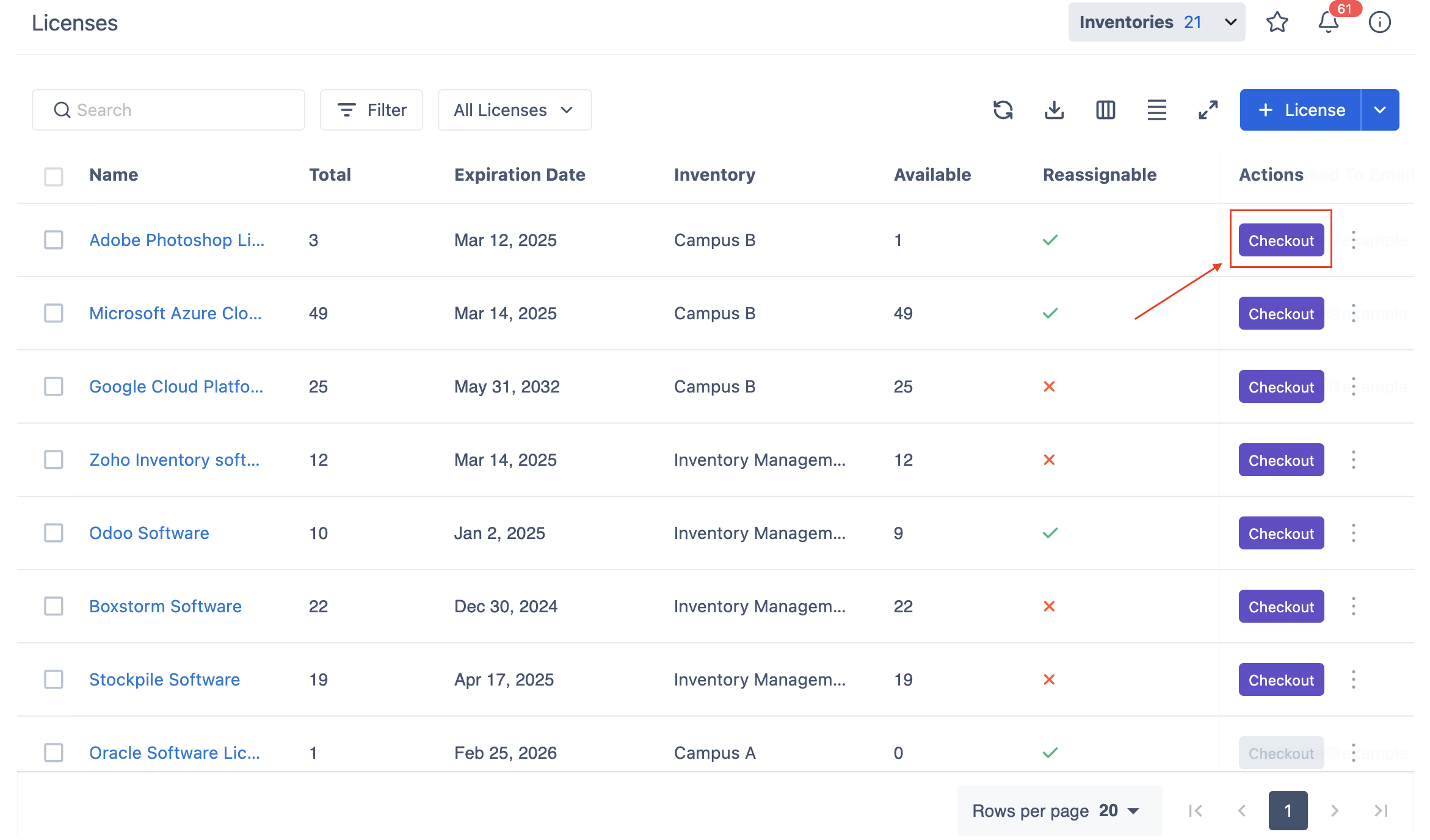Viewport: 1430px width, 840px height.
Task: Check the Adobe Photoshop license checkbox
Action: click(x=54, y=240)
